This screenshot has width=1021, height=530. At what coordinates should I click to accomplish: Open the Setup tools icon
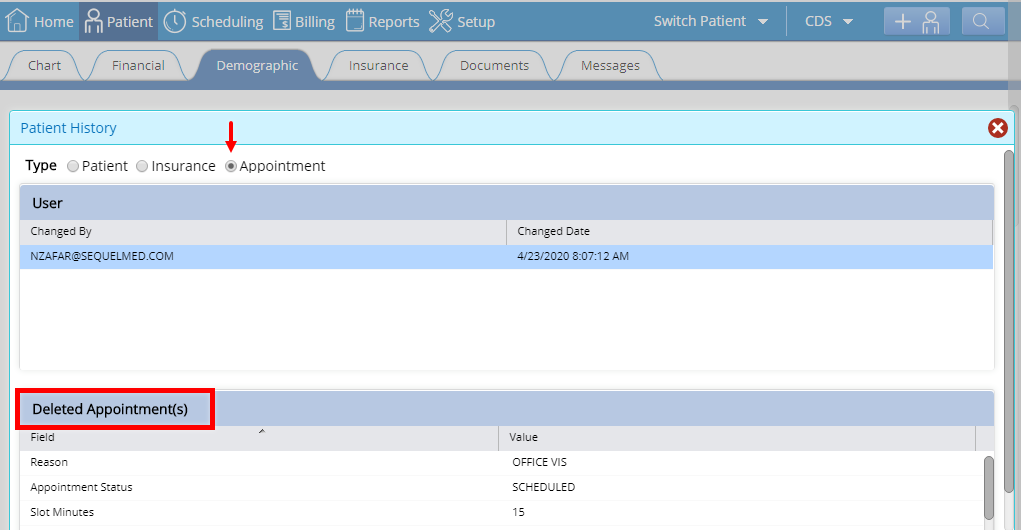pyautogui.click(x=441, y=21)
